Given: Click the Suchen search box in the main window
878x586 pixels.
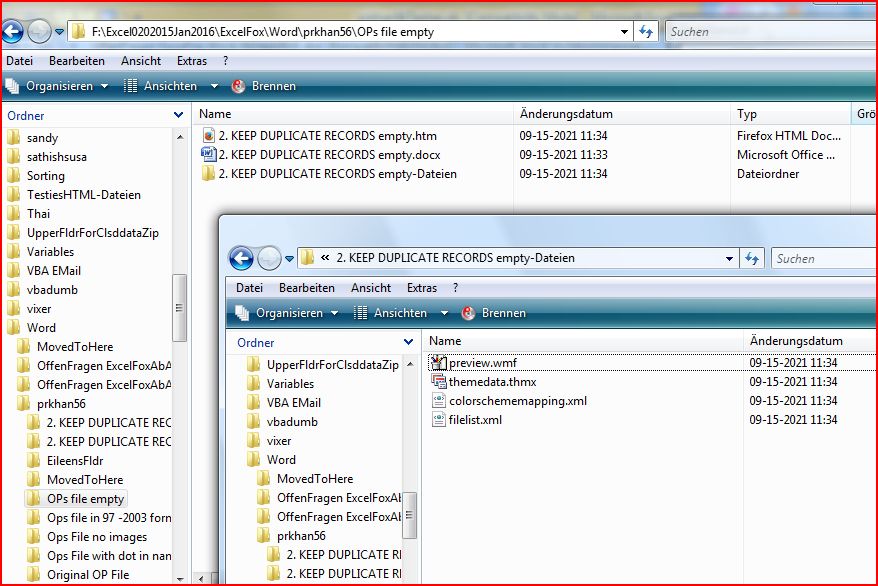Looking at the screenshot, I should [772, 32].
